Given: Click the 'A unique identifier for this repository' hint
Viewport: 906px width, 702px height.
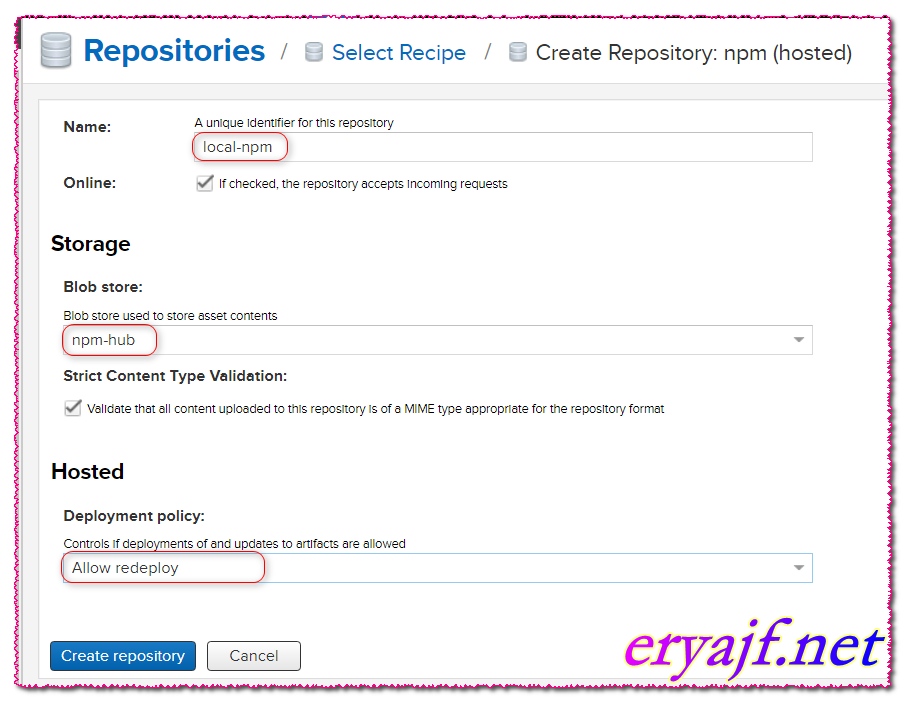Looking at the screenshot, I should [294, 122].
